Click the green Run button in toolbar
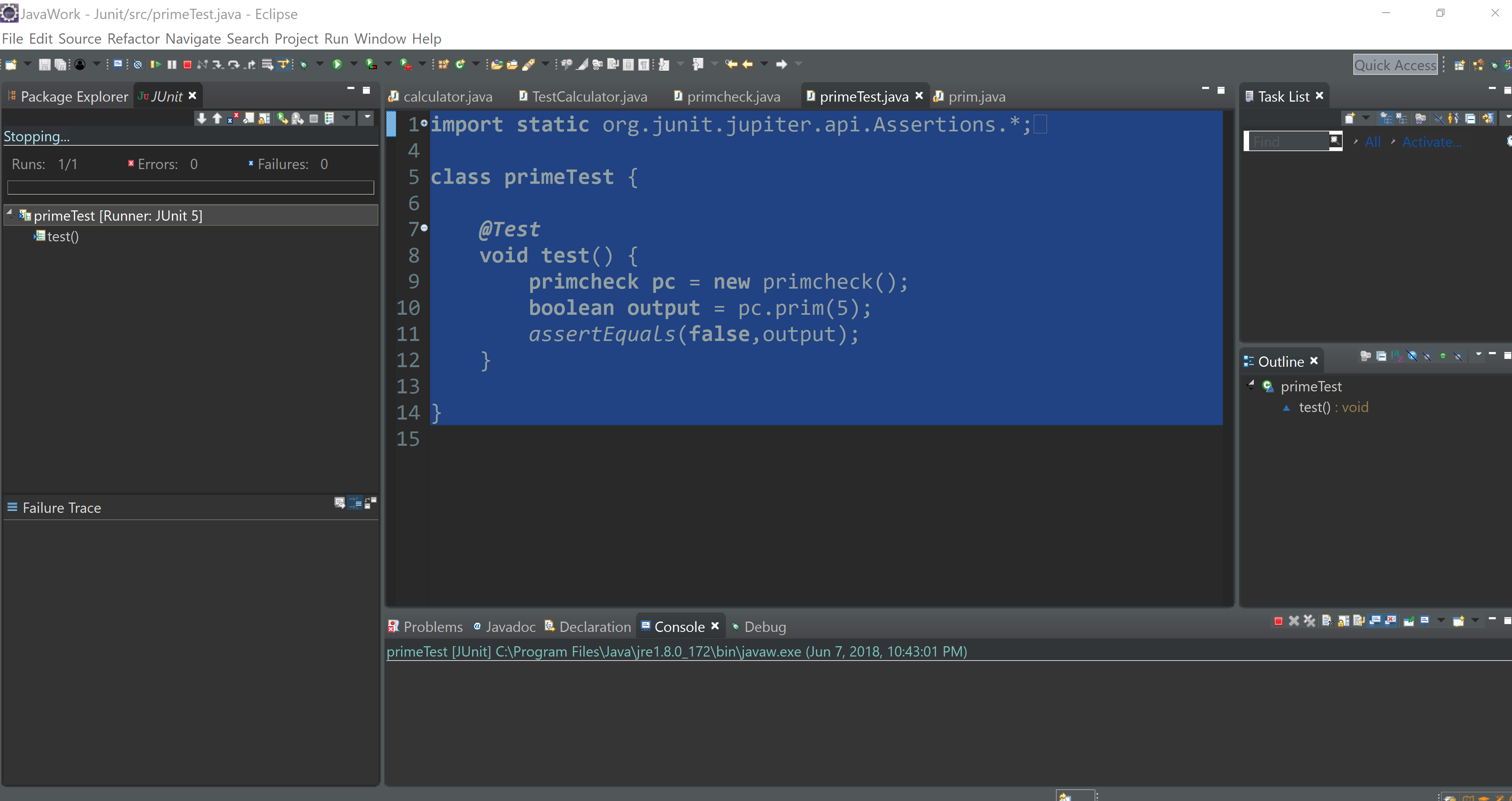This screenshot has width=1512, height=801. (337, 65)
